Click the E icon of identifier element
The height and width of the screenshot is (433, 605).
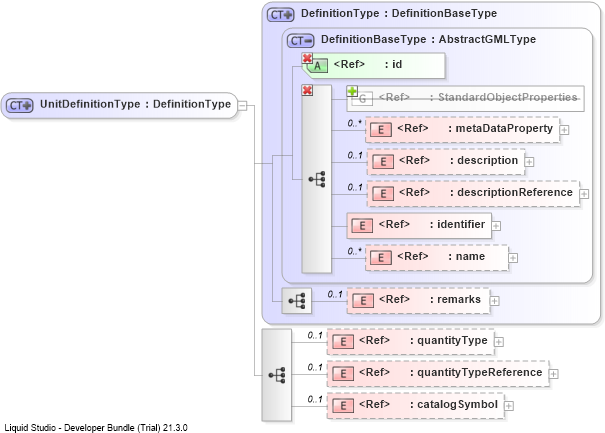362,226
